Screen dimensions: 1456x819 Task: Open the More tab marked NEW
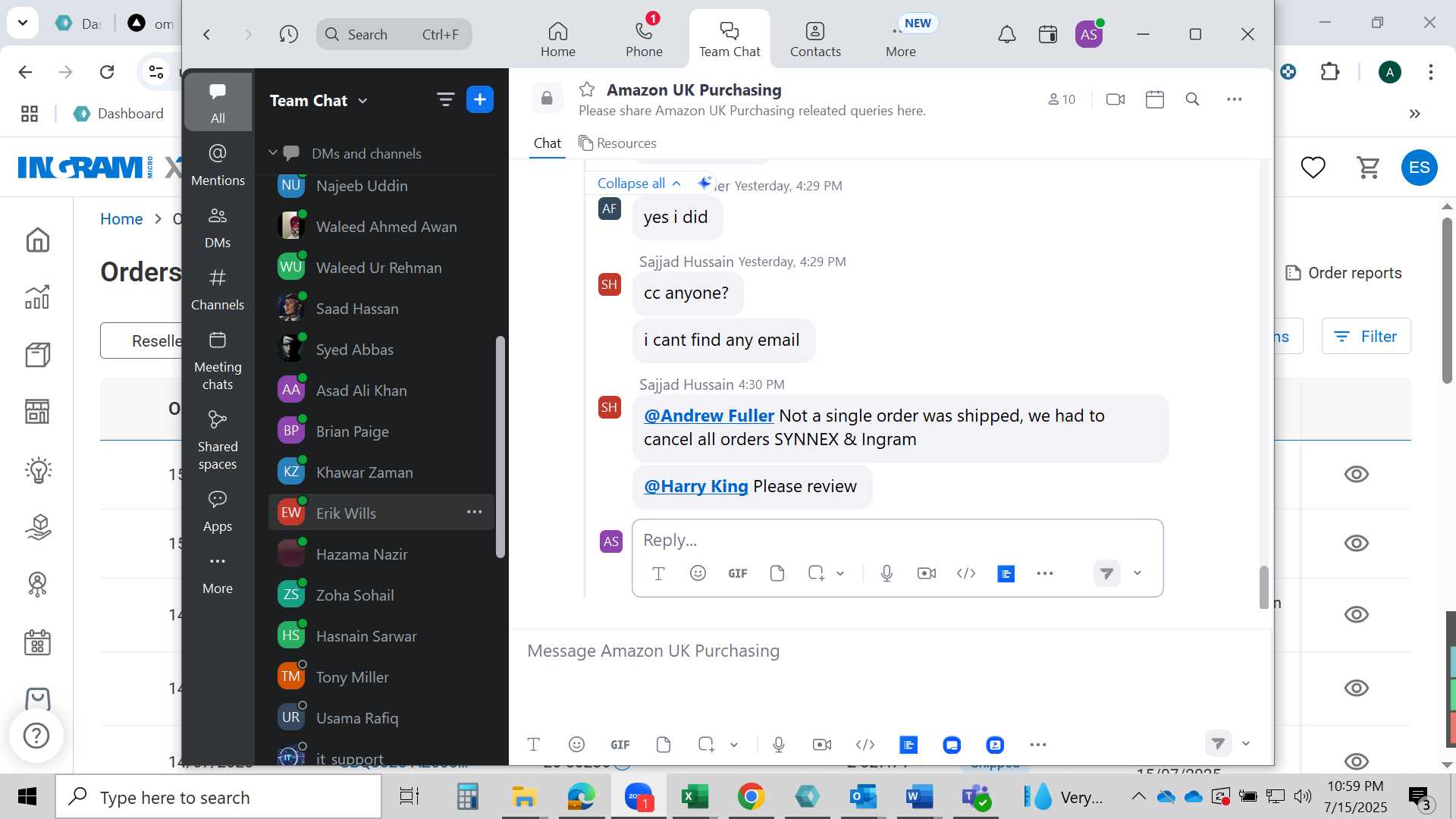[901, 39]
